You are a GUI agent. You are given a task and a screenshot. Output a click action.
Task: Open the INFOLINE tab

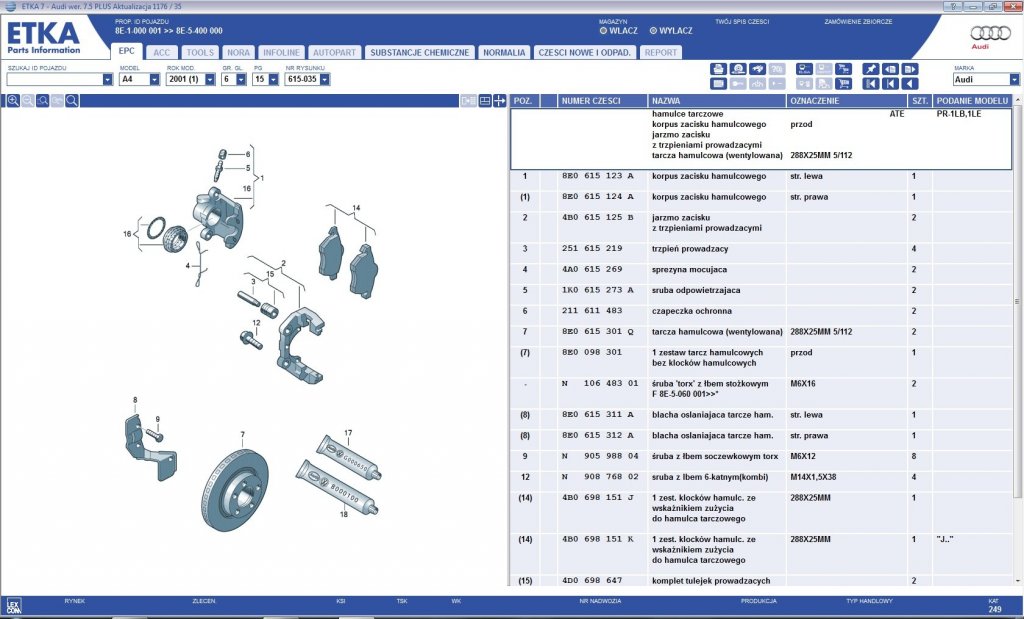(x=281, y=52)
